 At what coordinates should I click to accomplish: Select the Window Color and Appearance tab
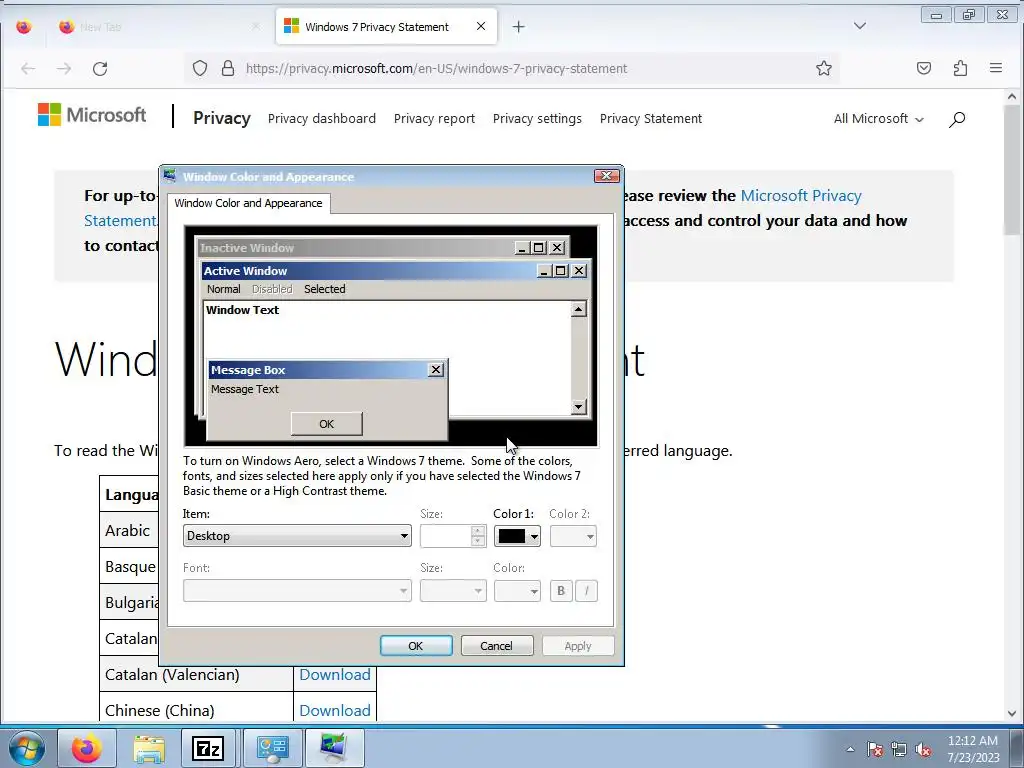(x=248, y=203)
